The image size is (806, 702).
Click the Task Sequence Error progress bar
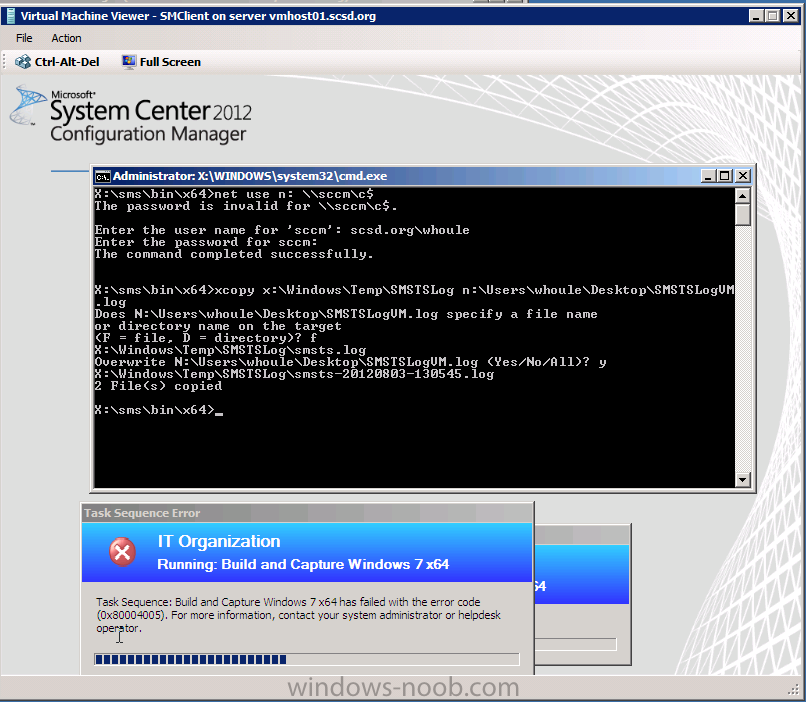[x=307, y=659]
